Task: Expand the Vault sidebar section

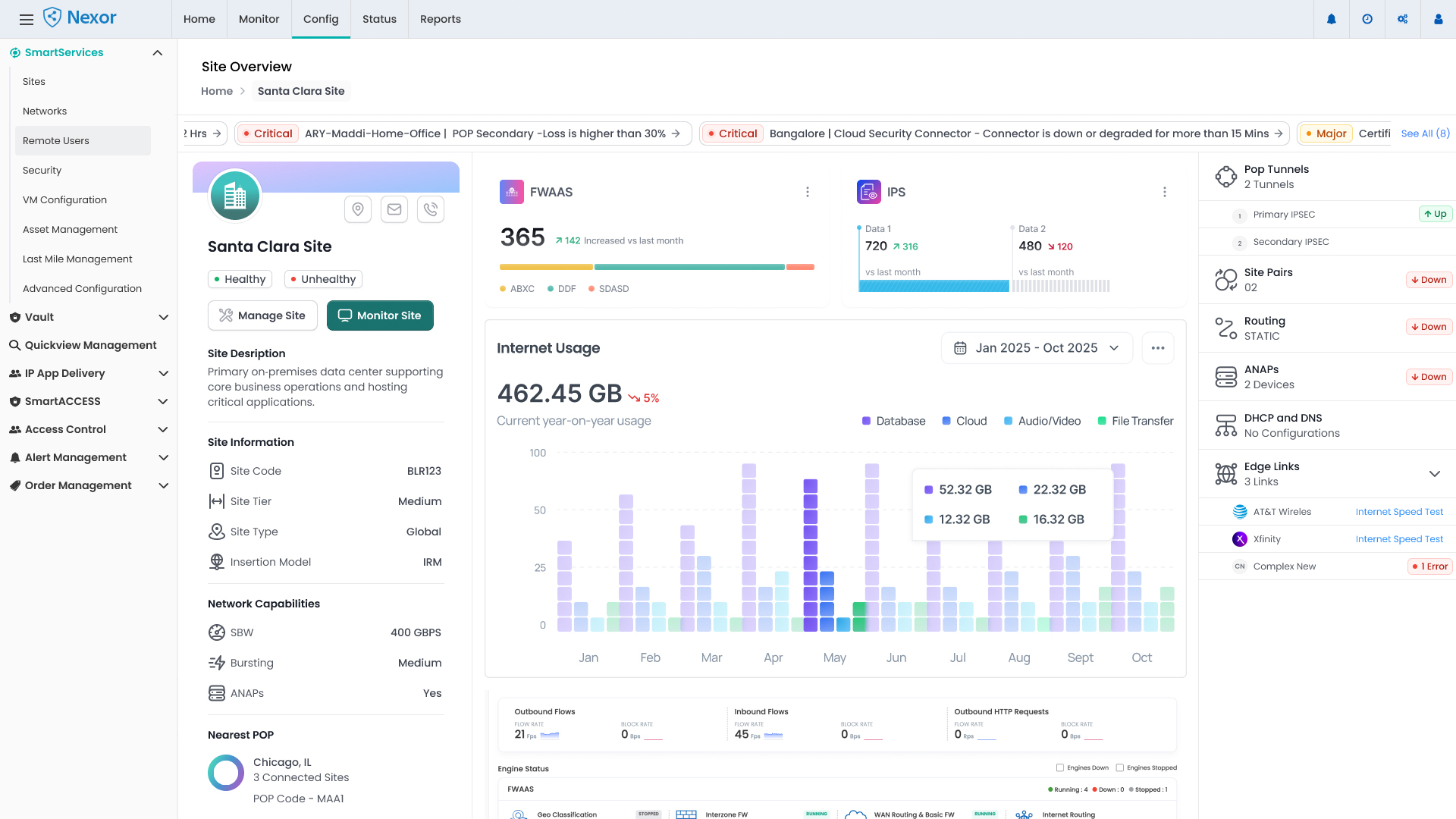Action: (x=163, y=317)
